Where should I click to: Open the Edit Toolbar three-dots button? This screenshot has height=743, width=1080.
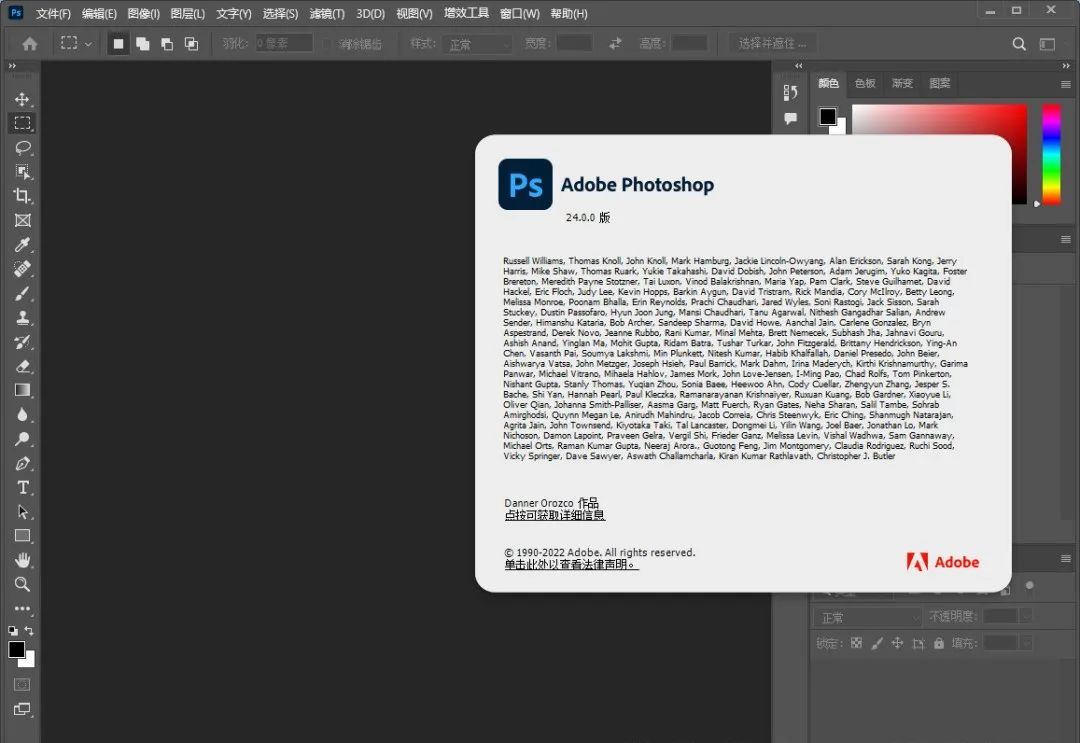22,609
